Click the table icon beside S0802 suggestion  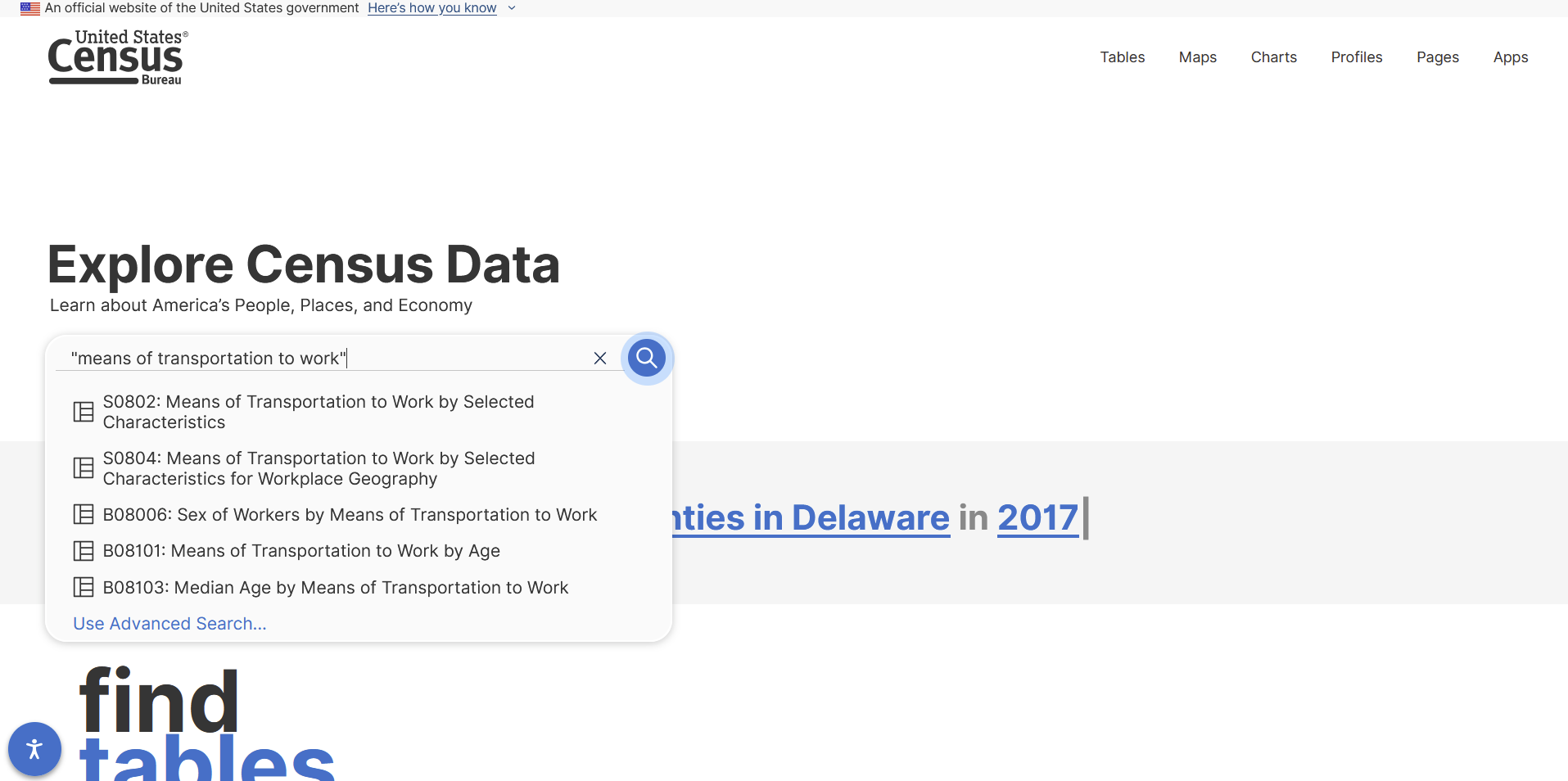(84, 412)
